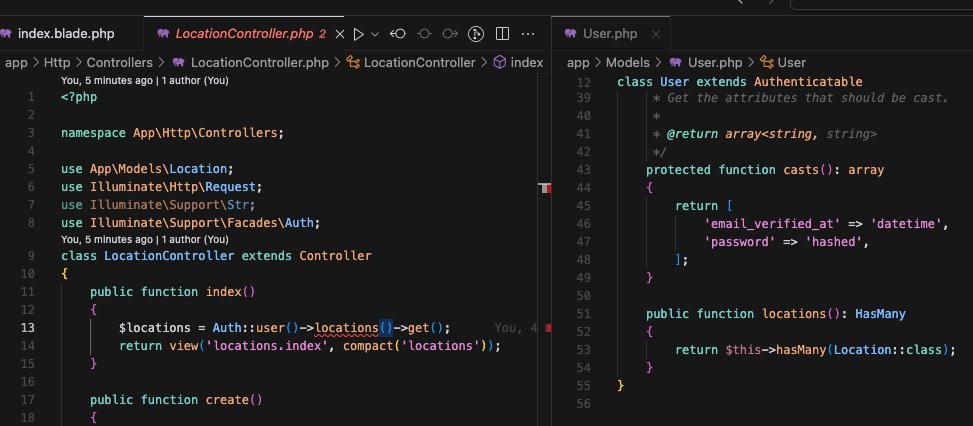
Task: Click line number 53 in User.php gutter
Action: [x=583, y=350]
